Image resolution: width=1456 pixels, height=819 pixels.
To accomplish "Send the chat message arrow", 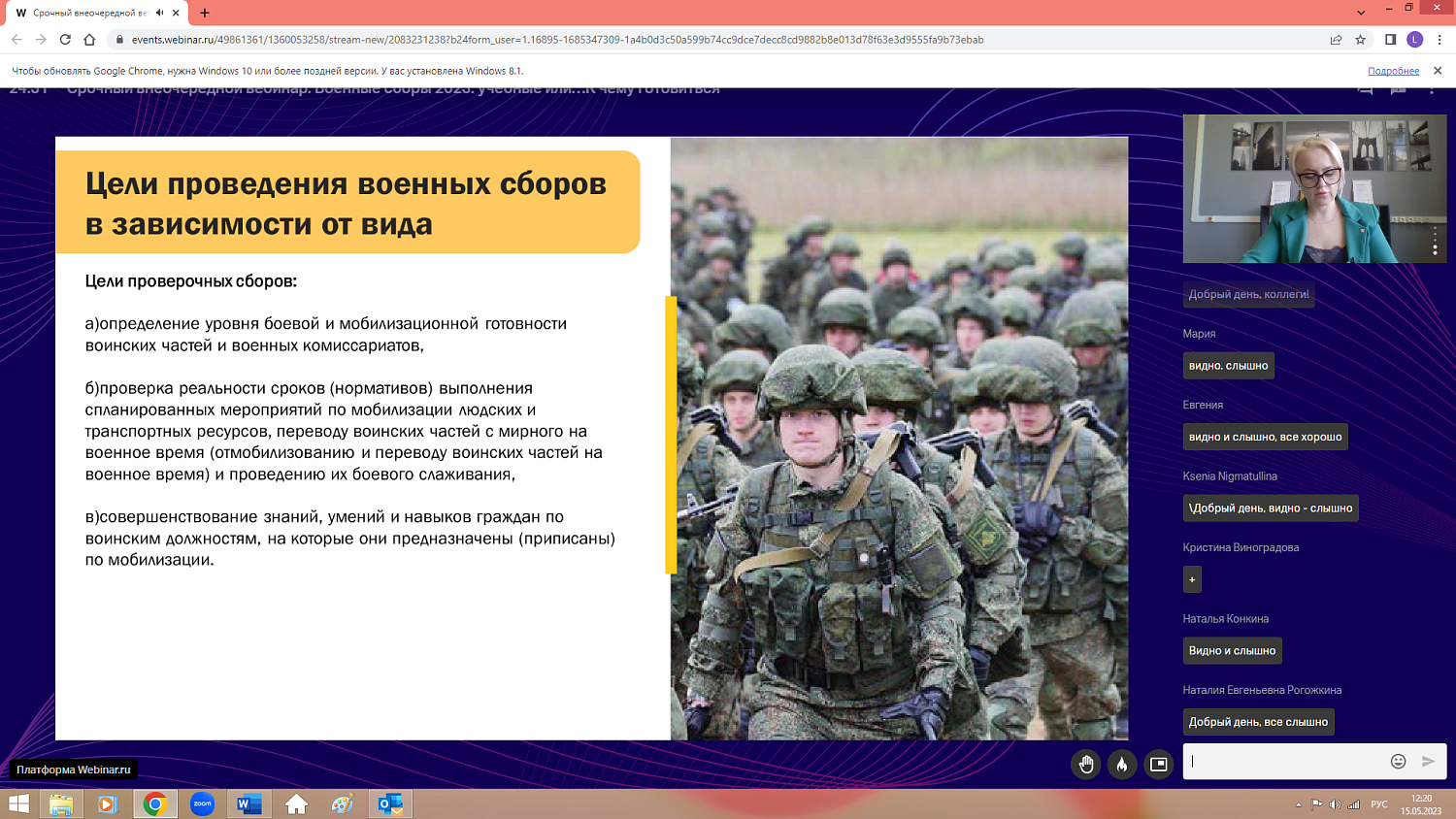I will (x=1428, y=762).
